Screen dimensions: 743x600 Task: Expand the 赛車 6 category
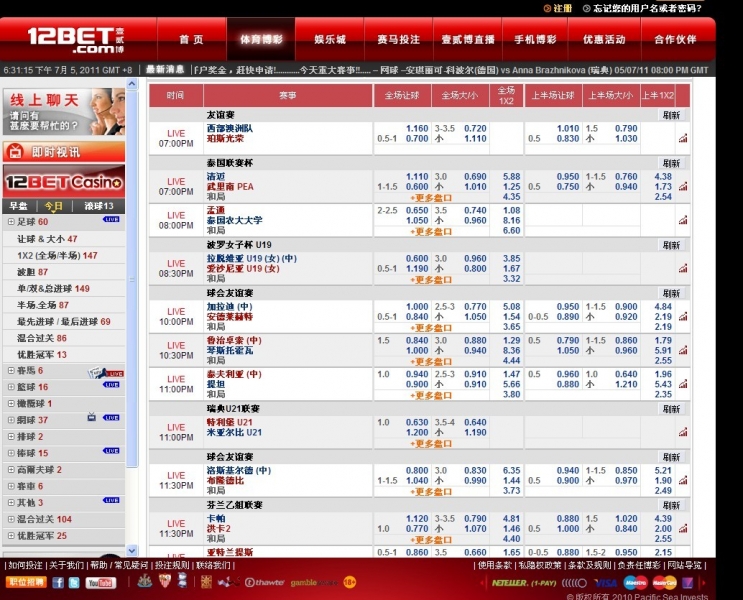click(x=11, y=486)
